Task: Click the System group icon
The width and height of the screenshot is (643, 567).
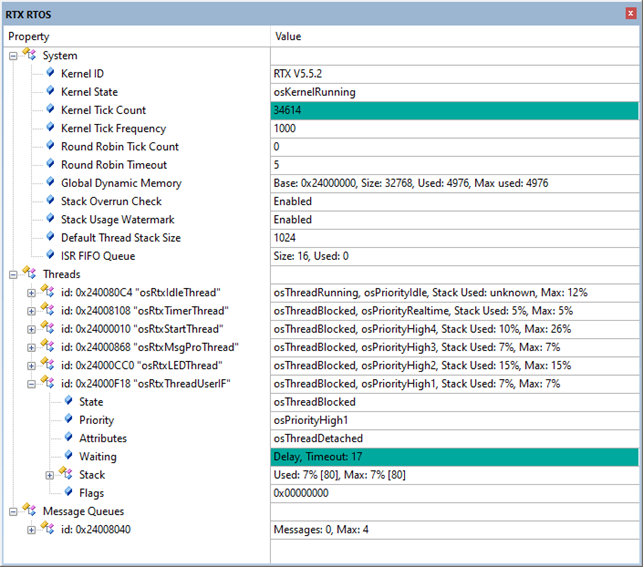Action: 29,54
